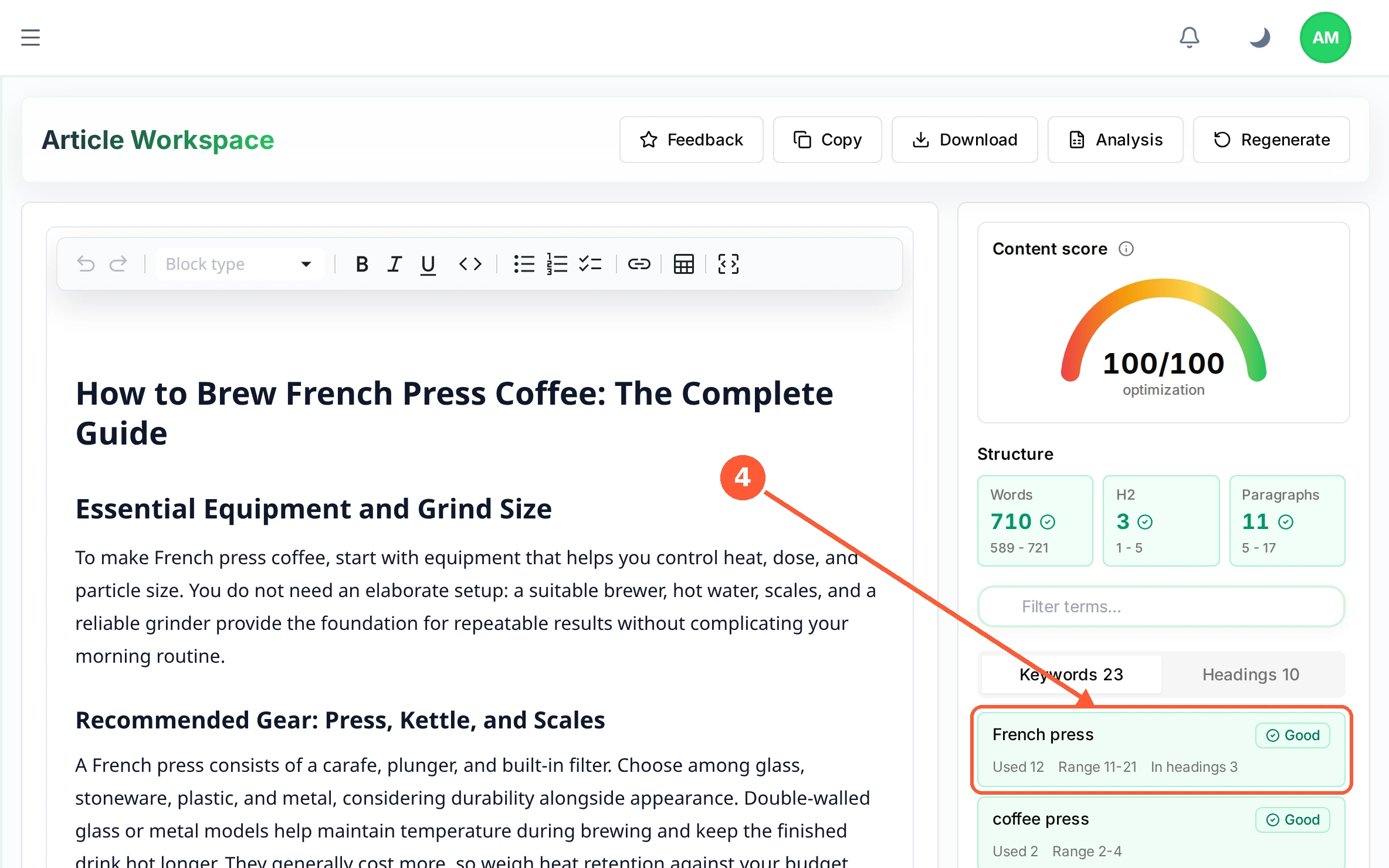Open the Analysis report
This screenshot has width=1389, height=868.
point(1115,140)
